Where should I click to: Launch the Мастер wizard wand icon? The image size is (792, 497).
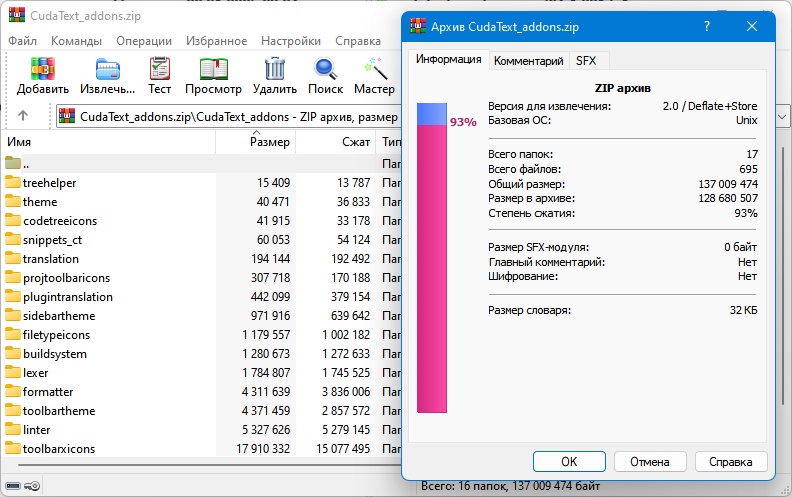pyautogui.click(x=375, y=69)
